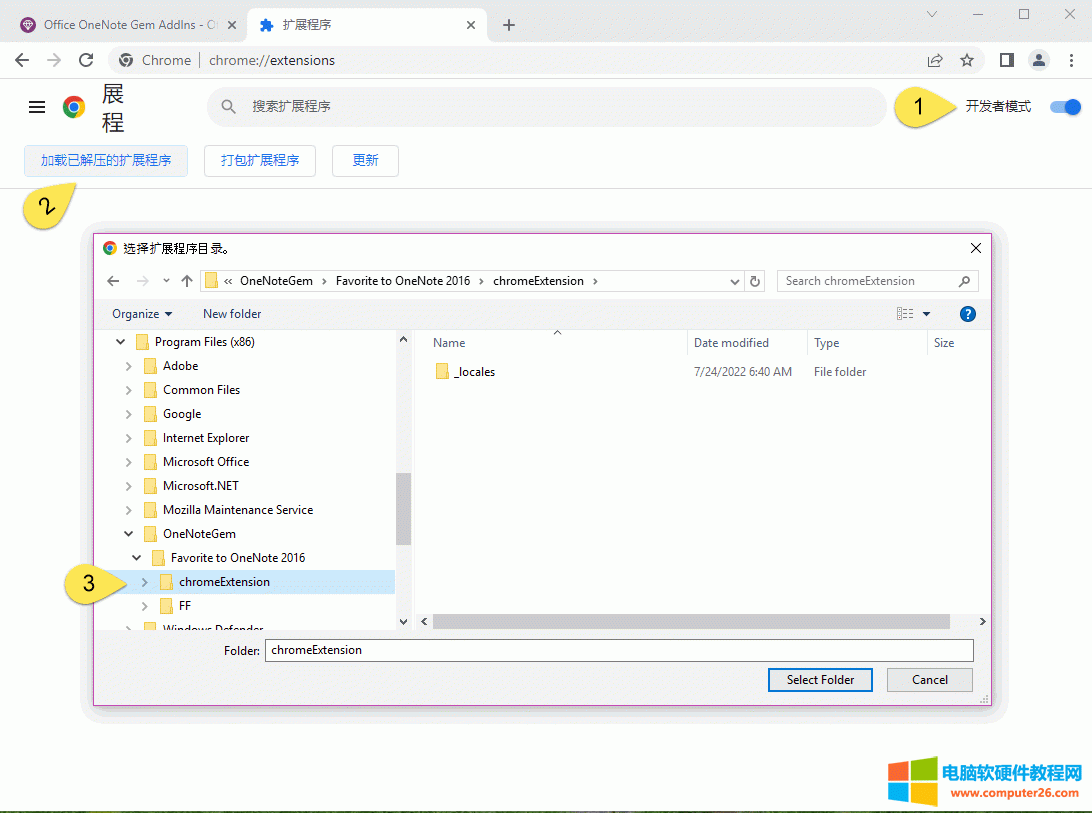This screenshot has height=813, width=1092.
Task: Refresh the folder path in dialog
Action: click(x=756, y=281)
